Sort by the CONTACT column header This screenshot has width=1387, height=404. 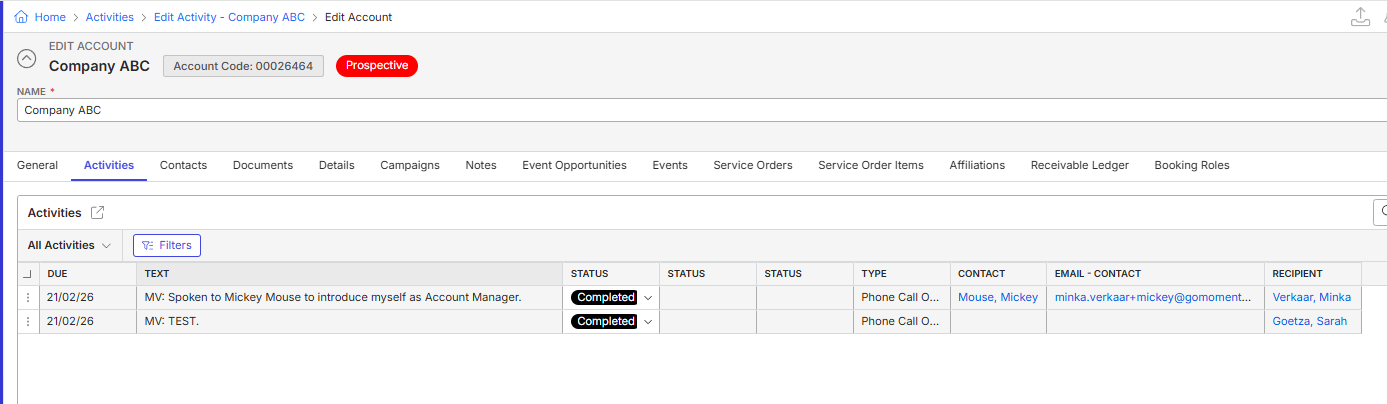tap(999, 274)
